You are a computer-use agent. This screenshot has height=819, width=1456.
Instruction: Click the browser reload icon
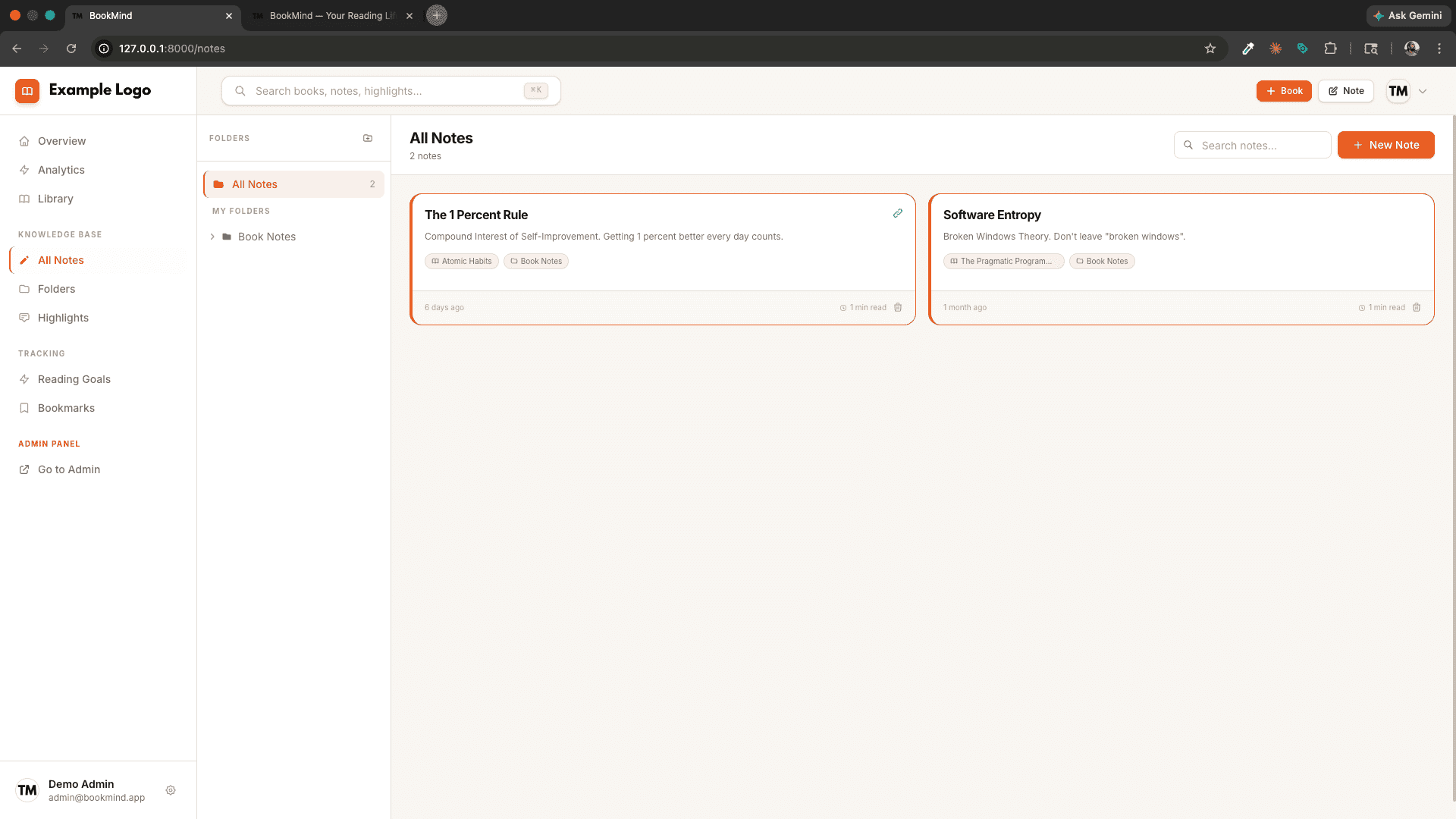pos(71,49)
